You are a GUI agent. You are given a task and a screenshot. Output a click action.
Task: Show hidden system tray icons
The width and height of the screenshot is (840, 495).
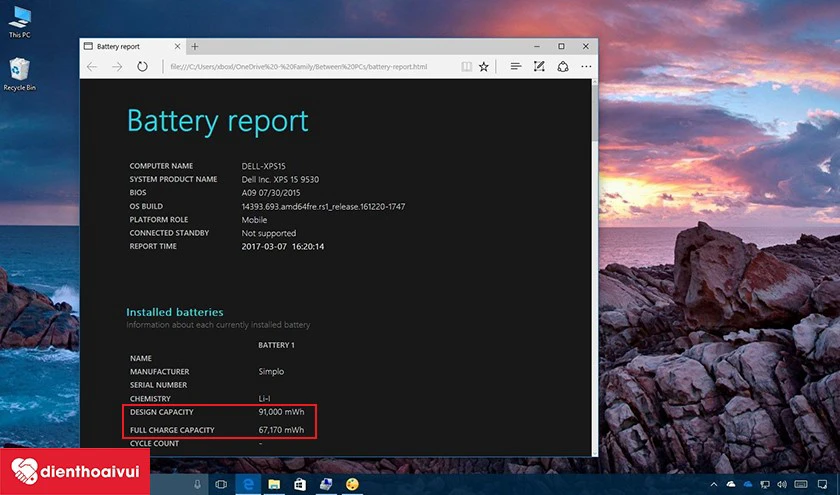coord(714,485)
